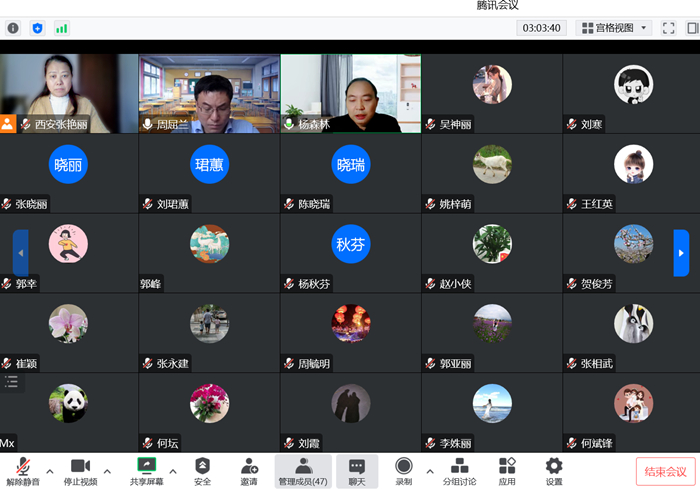The width and height of the screenshot is (700, 490).
Task: Enter fullscreen mode using the top-right icon
Action: 669,28
